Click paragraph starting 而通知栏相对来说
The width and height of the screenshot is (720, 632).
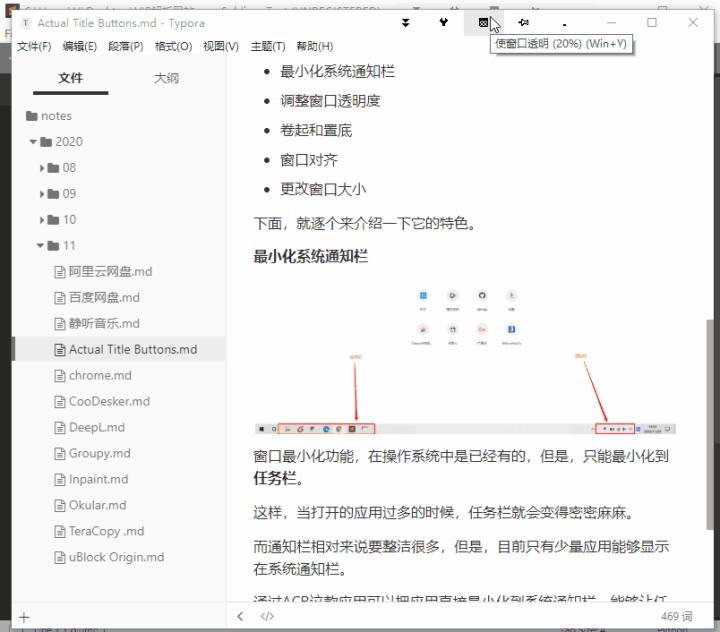461,558
